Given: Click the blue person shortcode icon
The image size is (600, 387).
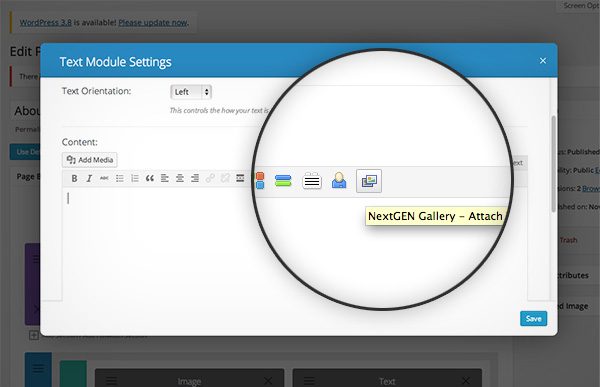Looking at the screenshot, I should [x=339, y=180].
